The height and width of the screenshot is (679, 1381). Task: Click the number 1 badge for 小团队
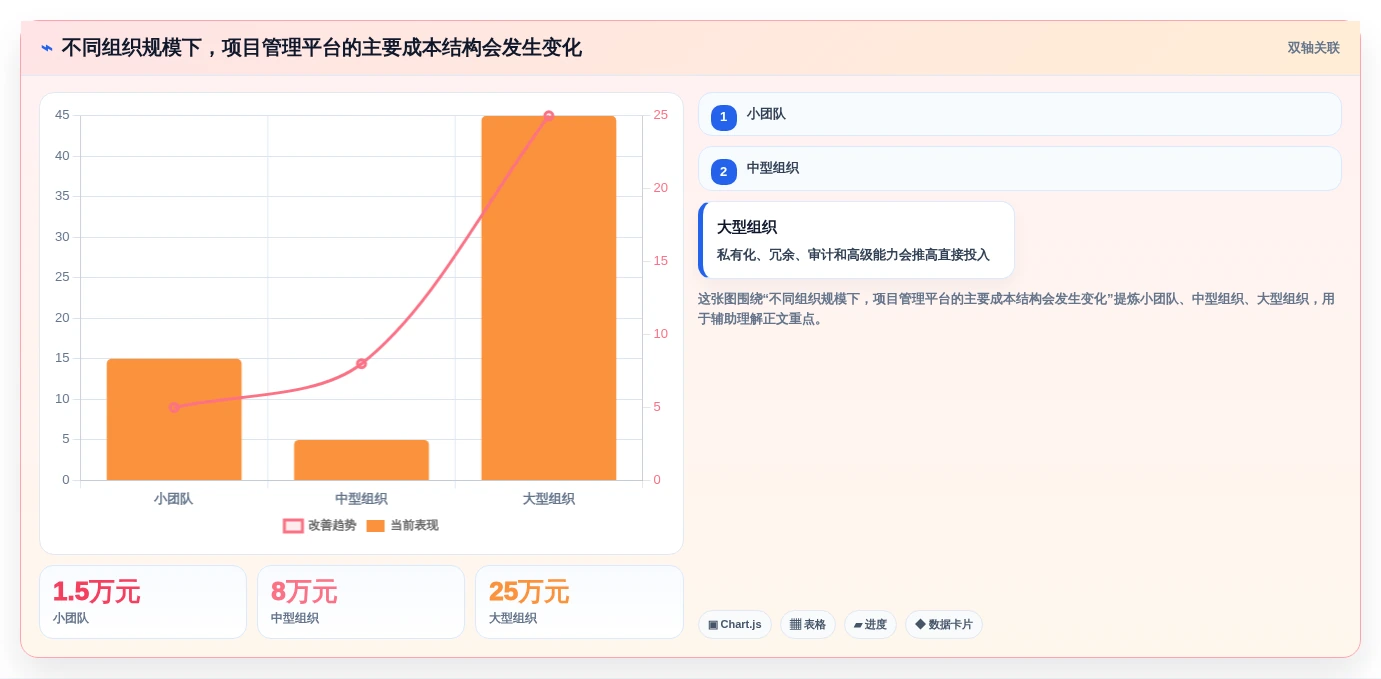click(x=723, y=117)
